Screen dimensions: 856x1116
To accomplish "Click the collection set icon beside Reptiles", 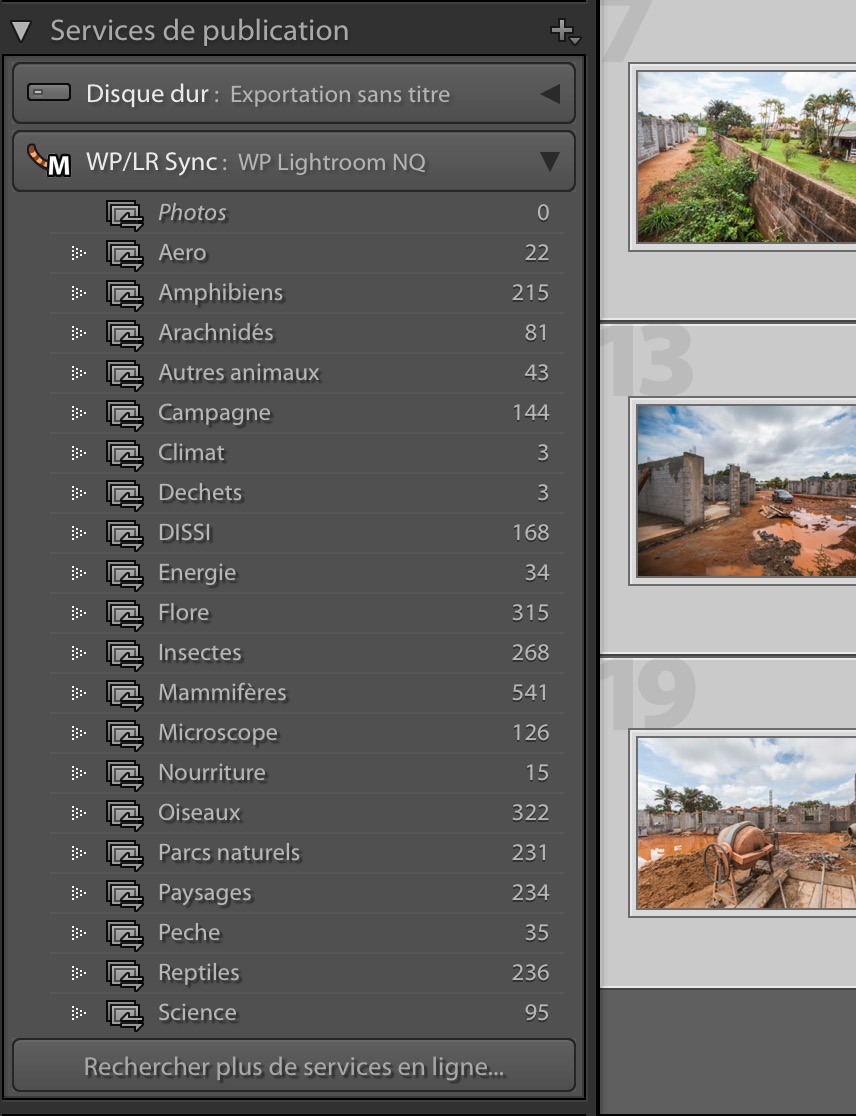I will [x=125, y=973].
